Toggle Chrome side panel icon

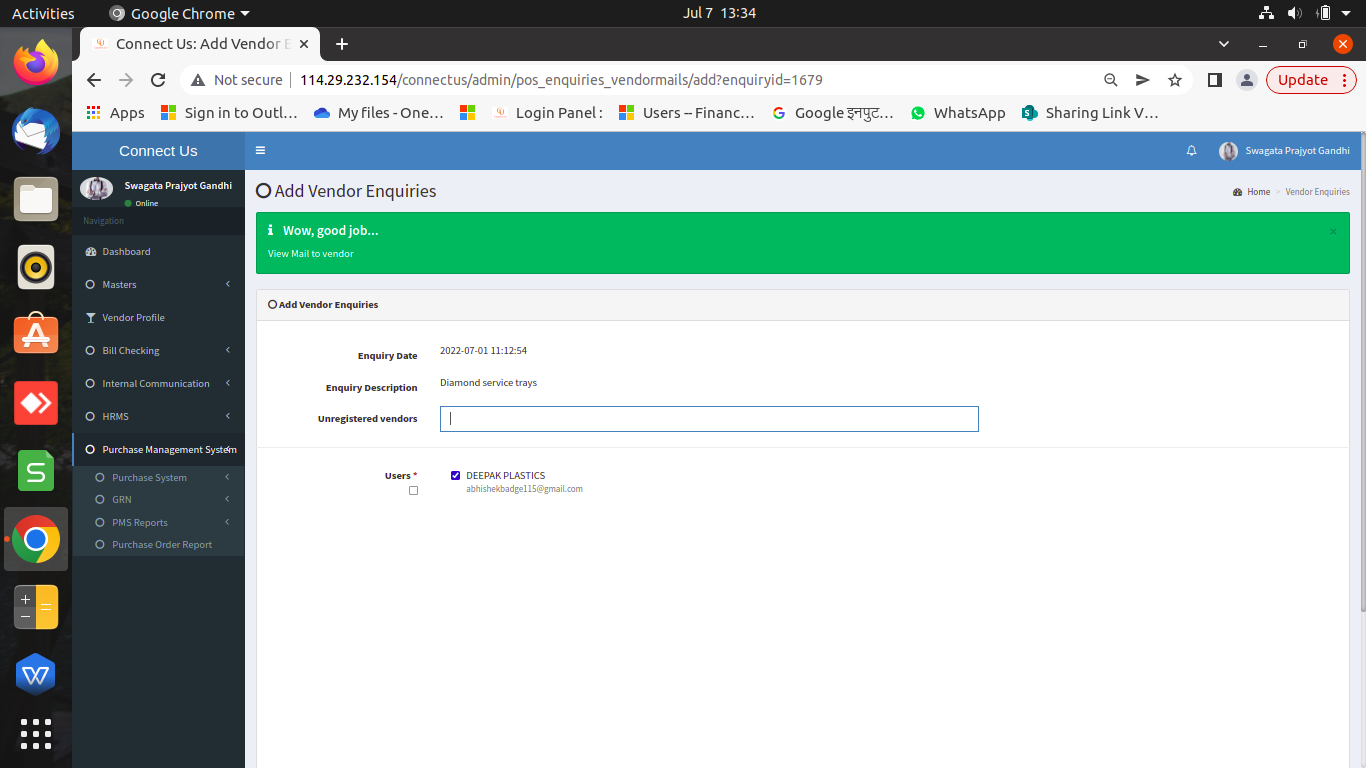pyautogui.click(x=1214, y=80)
